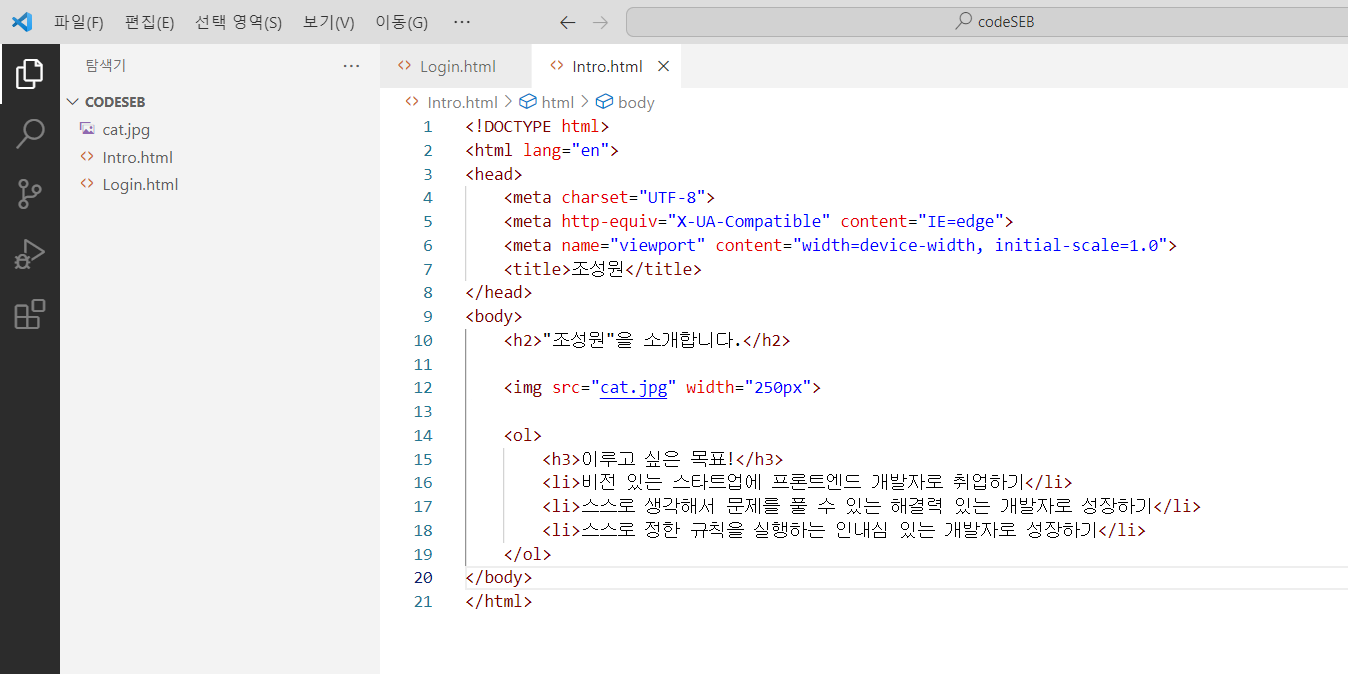Open the 편집(E) menu
This screenshot has width=1348, height=674.
tap(149, 22)
